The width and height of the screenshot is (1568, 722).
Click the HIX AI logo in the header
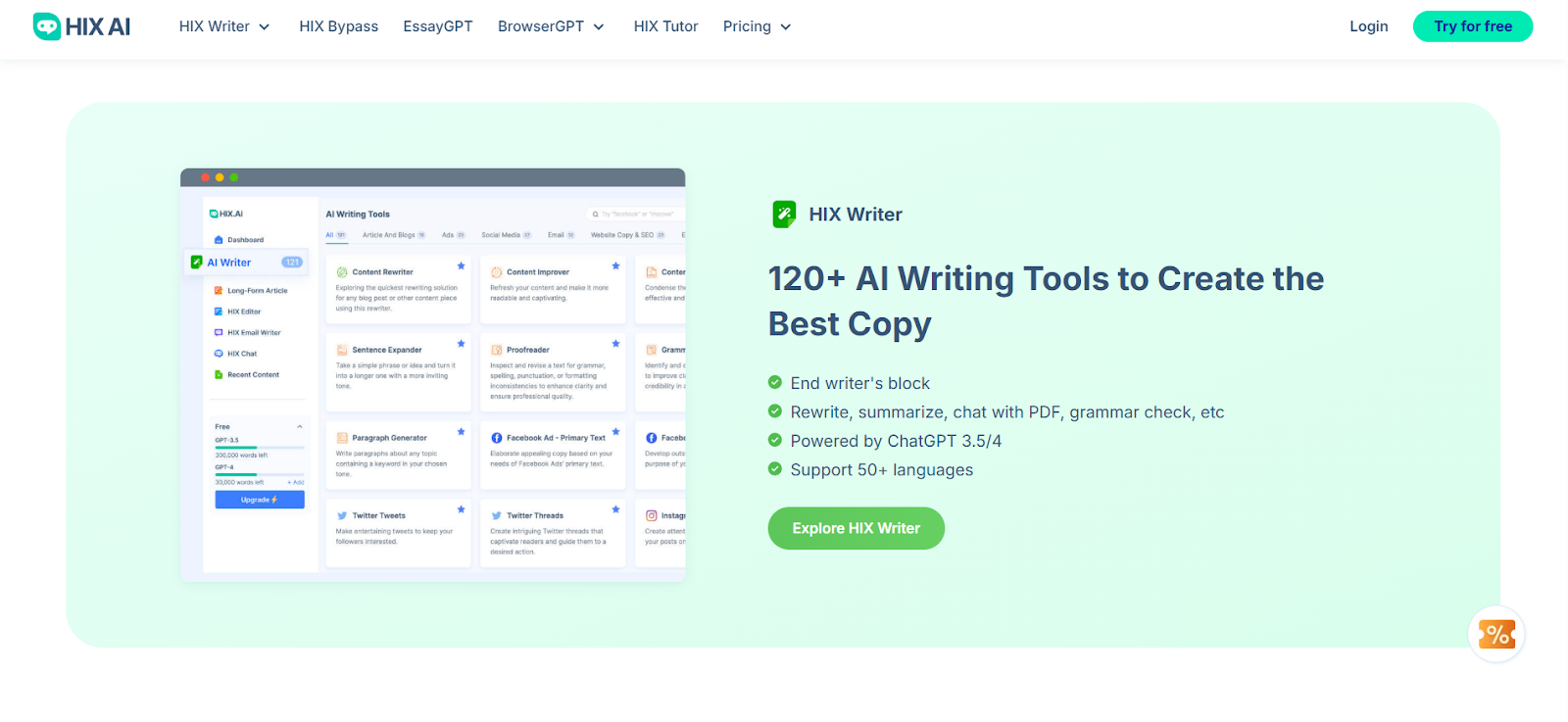coord(81,26)
